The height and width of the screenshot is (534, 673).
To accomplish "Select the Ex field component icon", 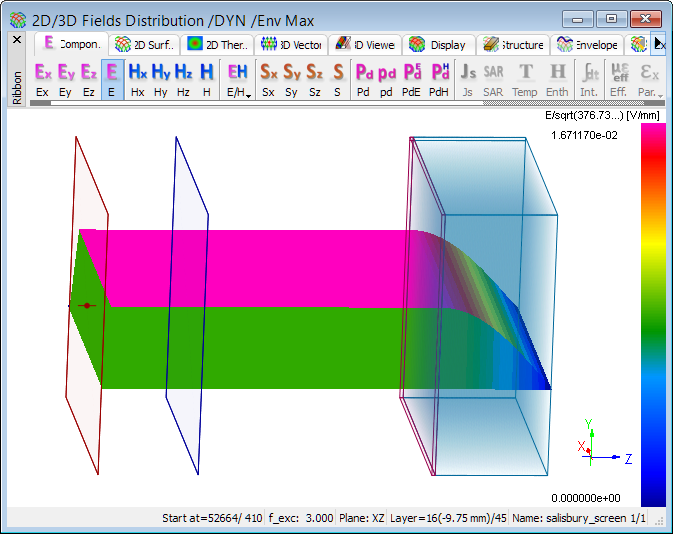I will (42, 79).
